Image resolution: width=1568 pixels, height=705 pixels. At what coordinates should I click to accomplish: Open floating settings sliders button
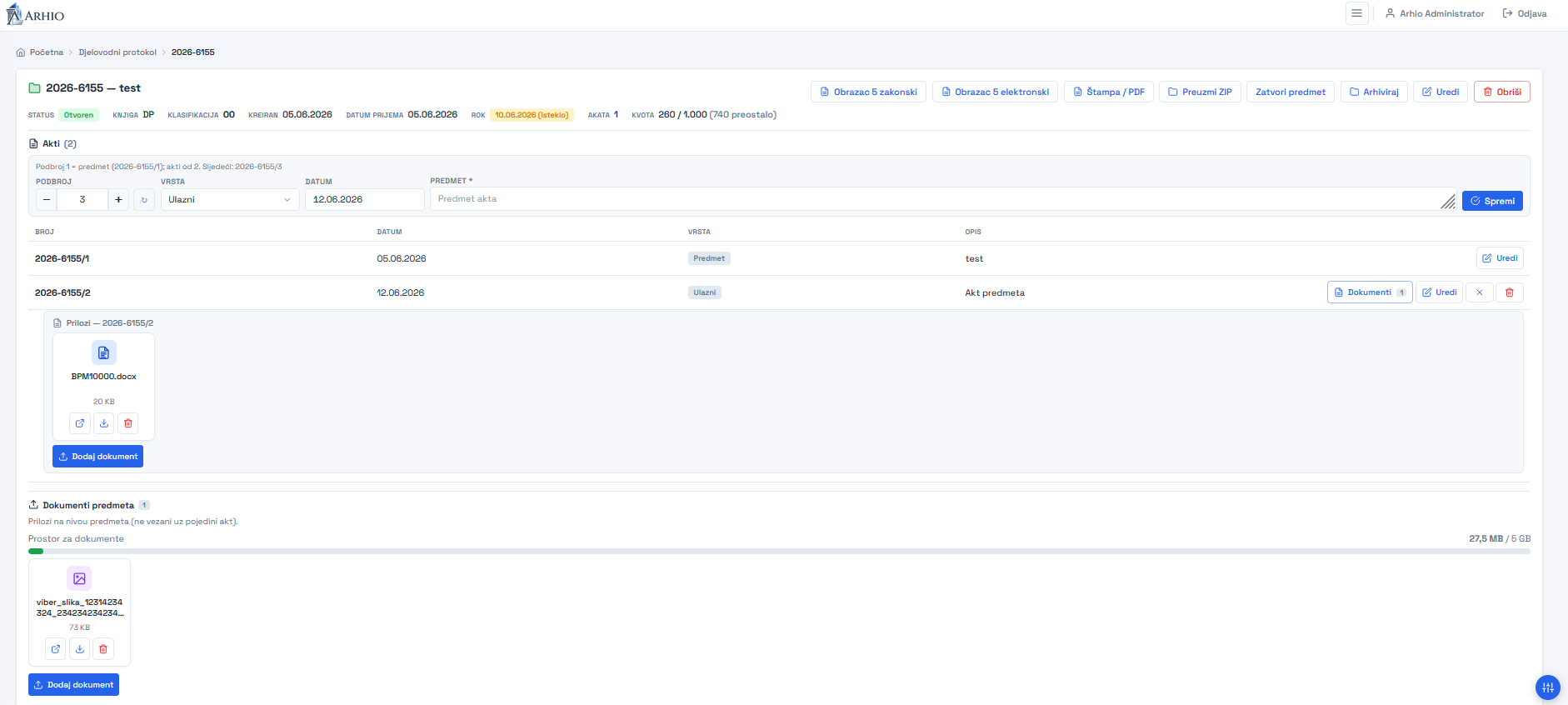[1547, 687]
